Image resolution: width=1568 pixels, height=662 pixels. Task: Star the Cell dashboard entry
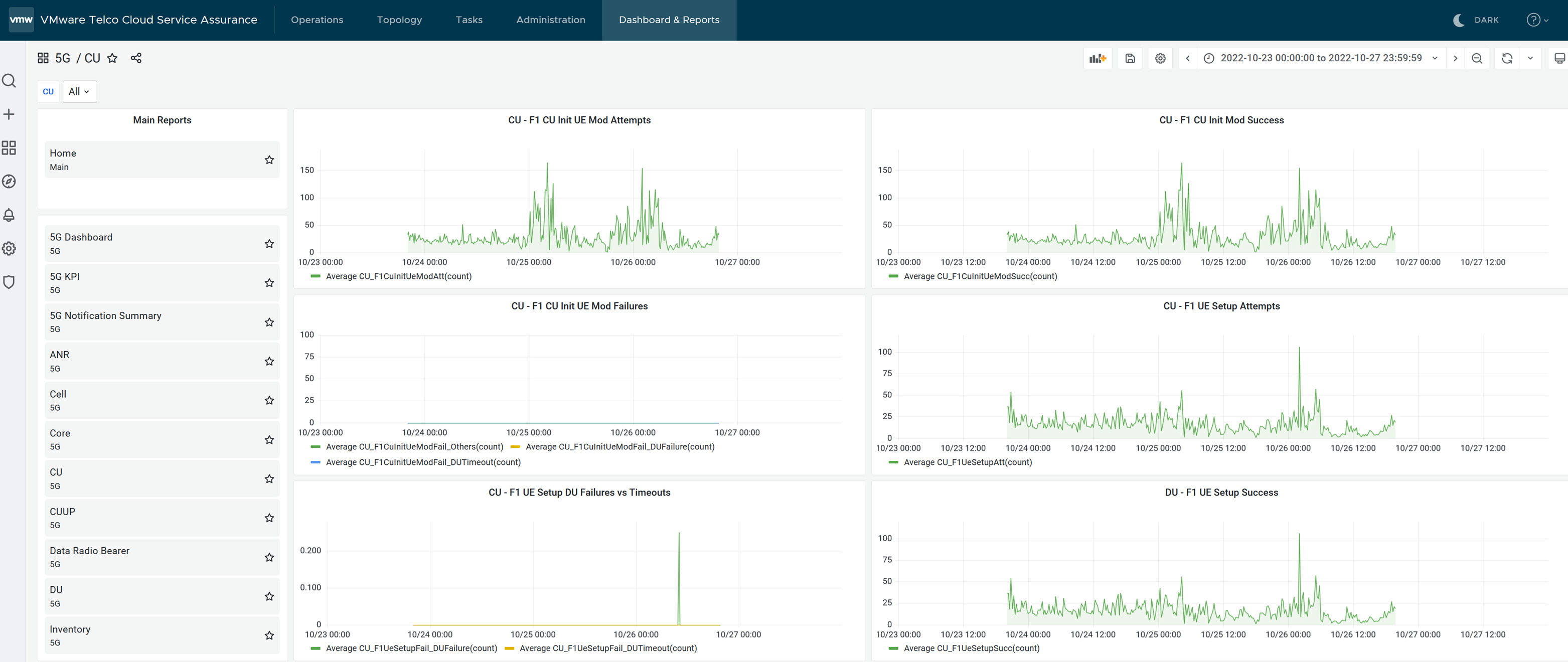point(269,400)
